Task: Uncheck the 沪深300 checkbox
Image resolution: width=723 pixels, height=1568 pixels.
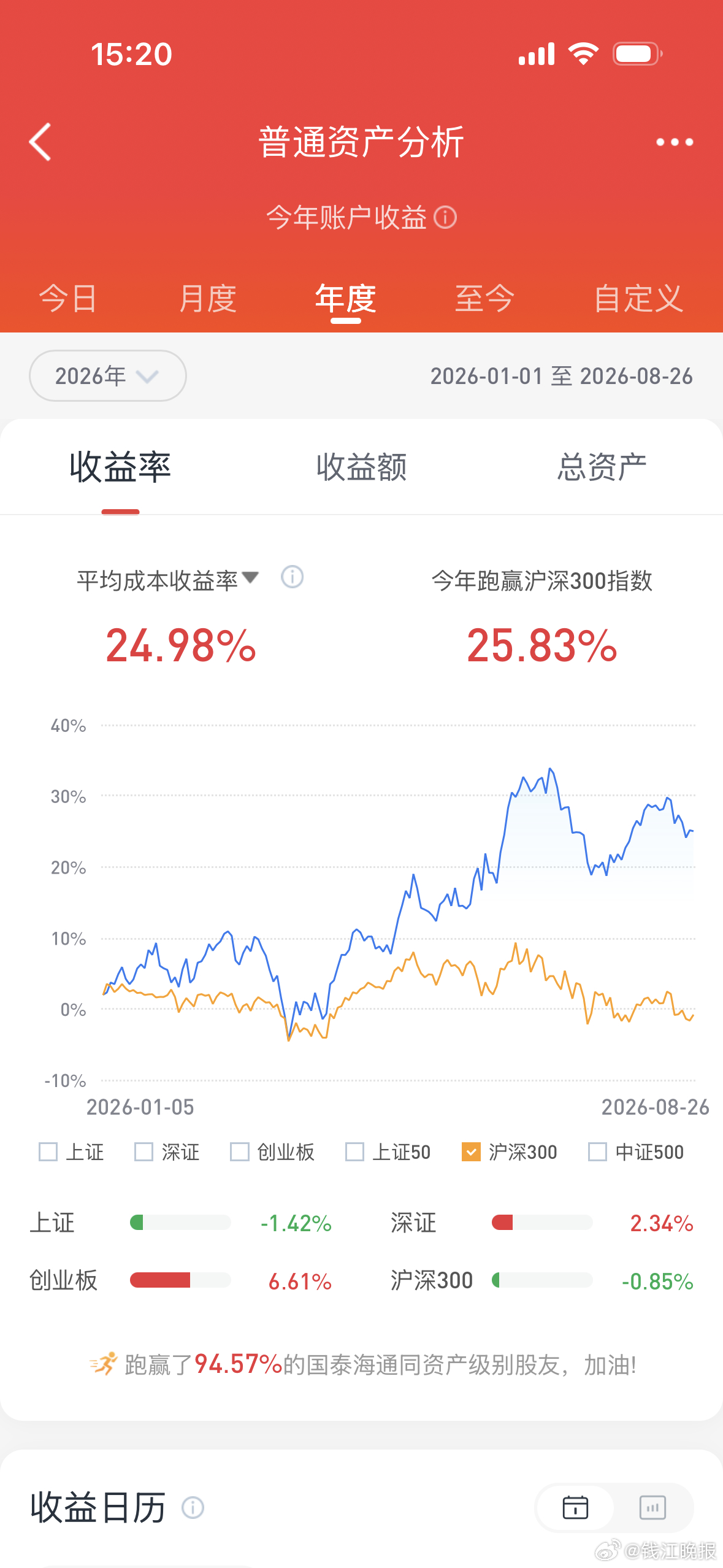Action: point(471,1151)
